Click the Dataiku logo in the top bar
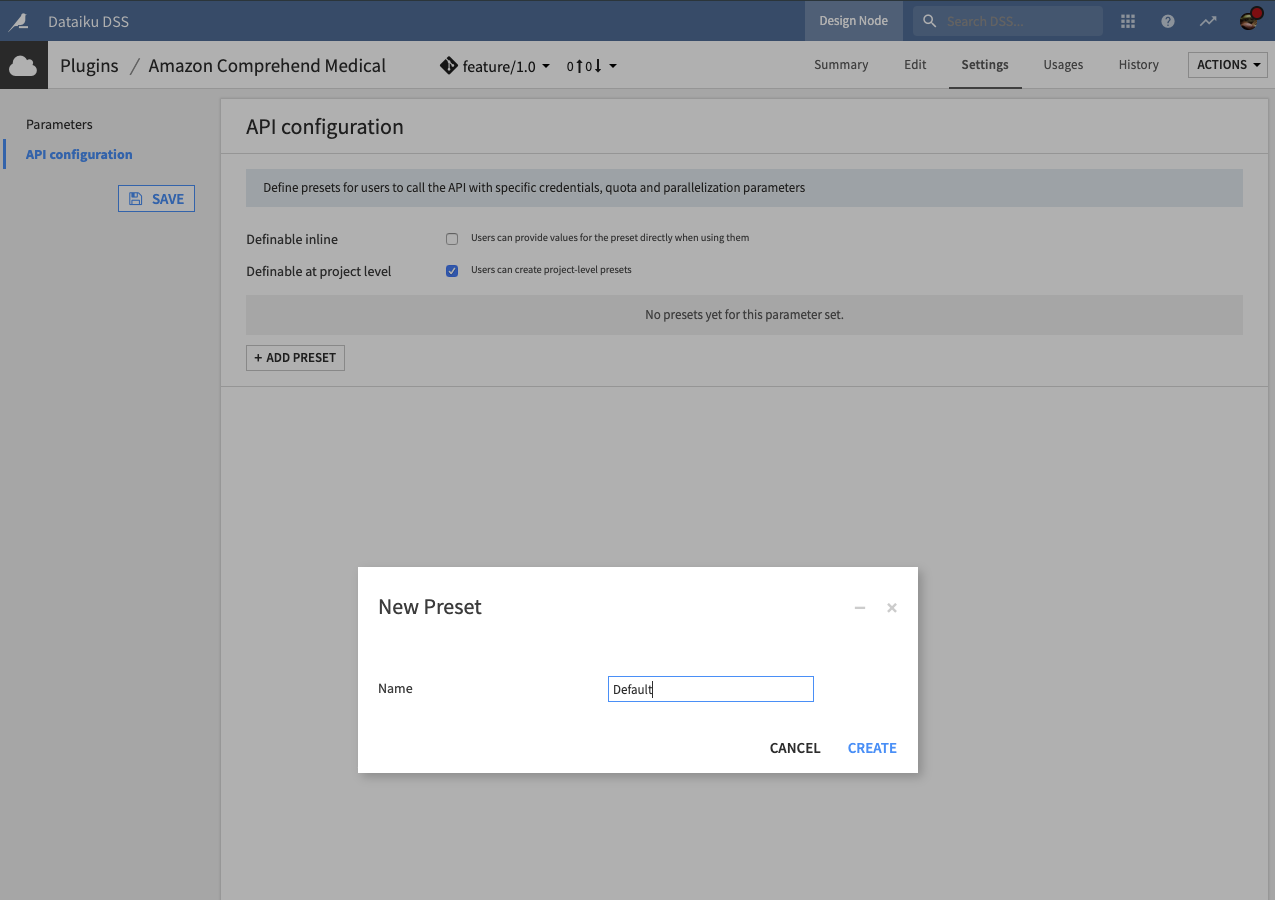 20,20
